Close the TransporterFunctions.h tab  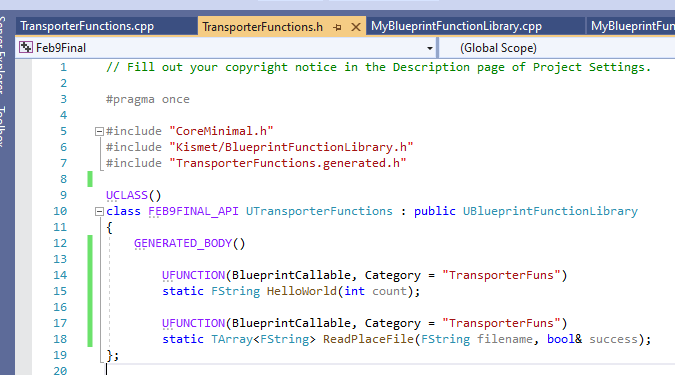point(356,28)
